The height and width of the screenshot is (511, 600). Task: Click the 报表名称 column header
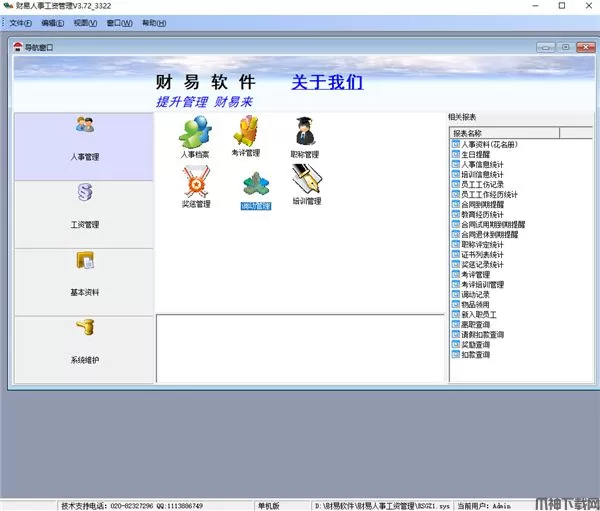(x=504, y=133)
